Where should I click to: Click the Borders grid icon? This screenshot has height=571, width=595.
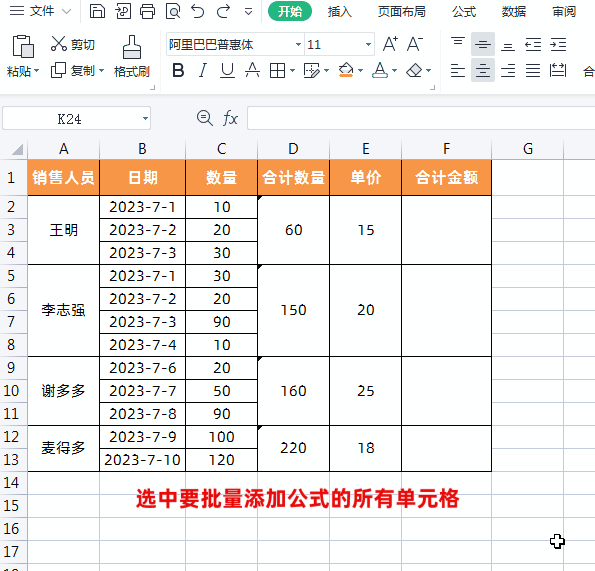pyautogui.click(x=277, y=71)
